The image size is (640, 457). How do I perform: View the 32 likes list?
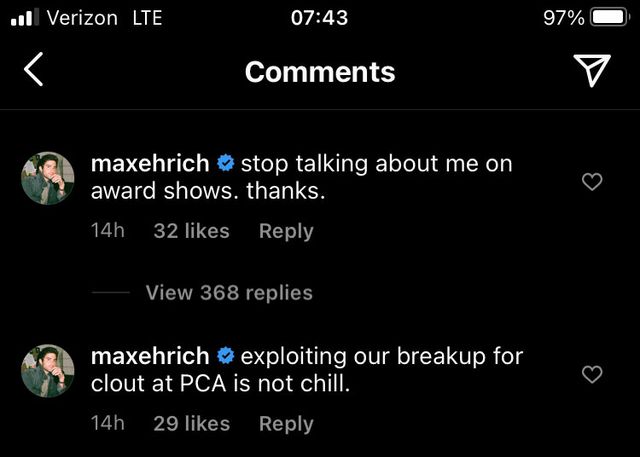tap(191, 231)
